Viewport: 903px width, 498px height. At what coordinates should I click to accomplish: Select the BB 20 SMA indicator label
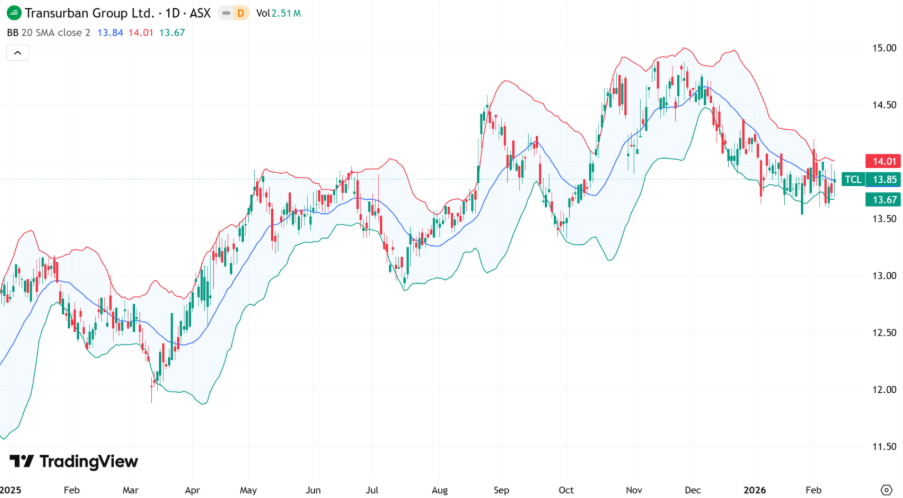[50, 32]
